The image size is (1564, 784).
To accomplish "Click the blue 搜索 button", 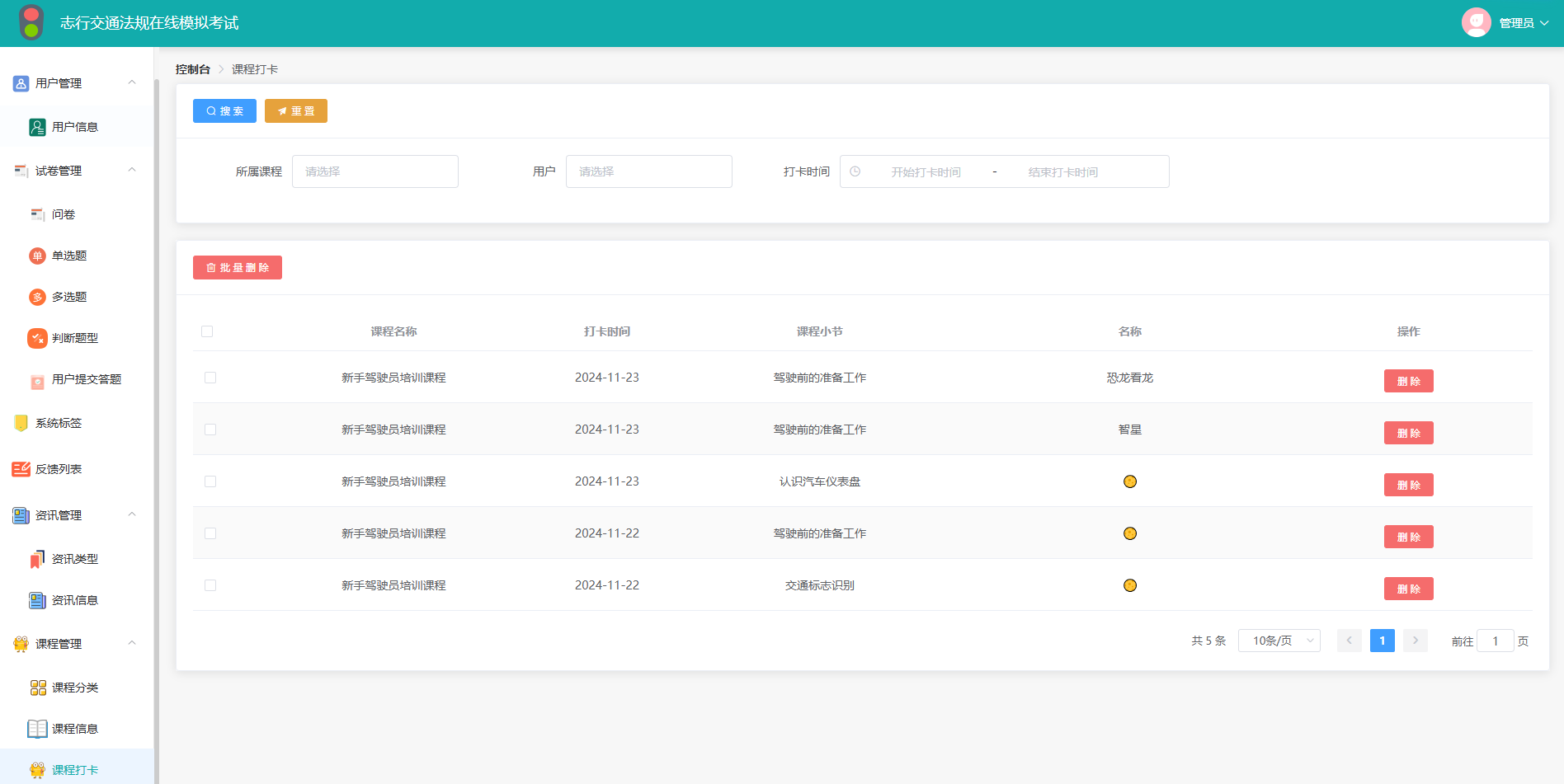I will point(224,110).
